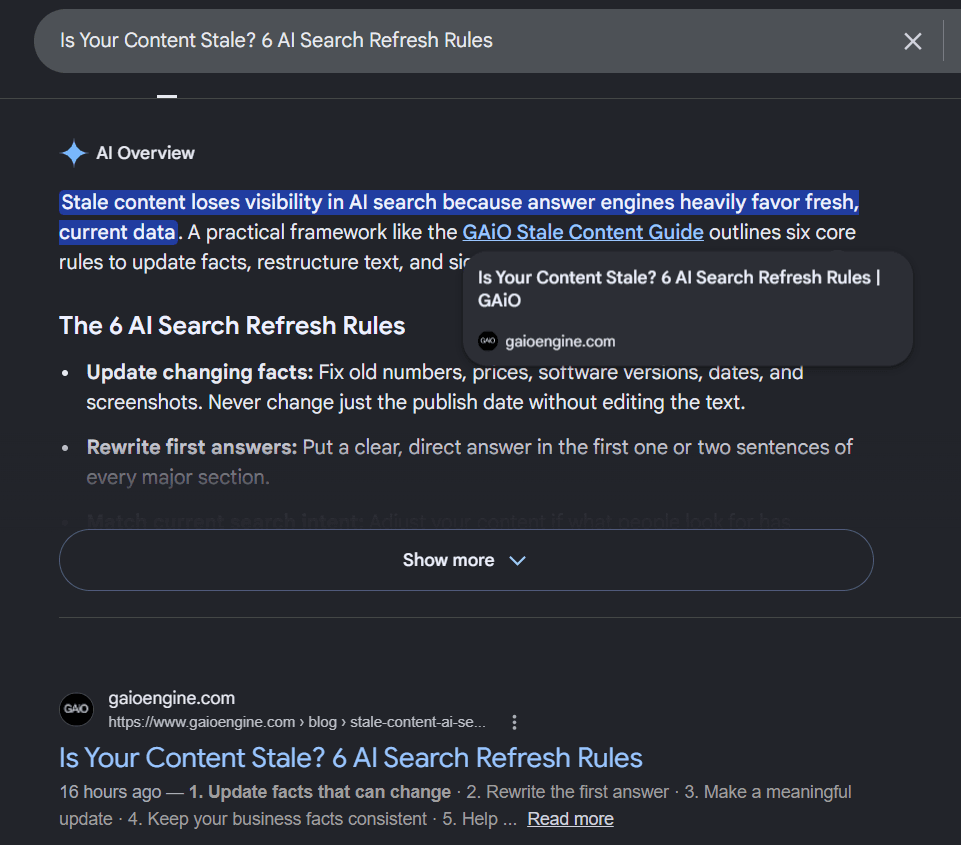
Task: Click the search query input field
Action: click(x=466, y=40)
